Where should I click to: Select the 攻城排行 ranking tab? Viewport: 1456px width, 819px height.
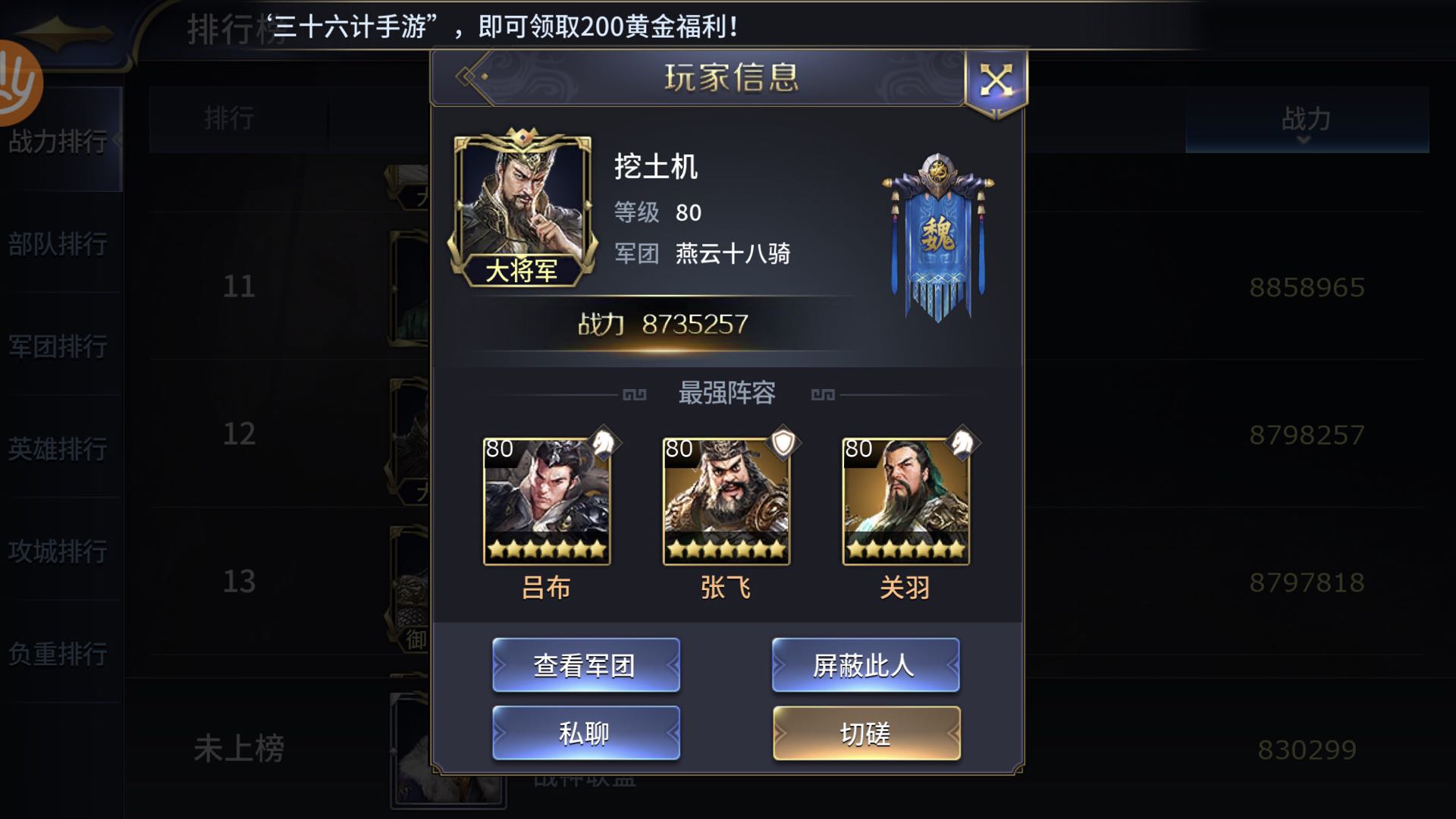point(59,551)
